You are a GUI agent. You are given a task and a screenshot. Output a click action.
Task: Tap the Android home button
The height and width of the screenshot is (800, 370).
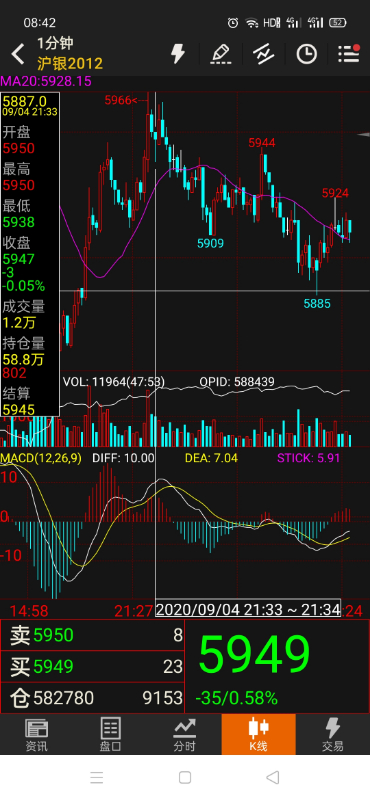tap(185, 778)
